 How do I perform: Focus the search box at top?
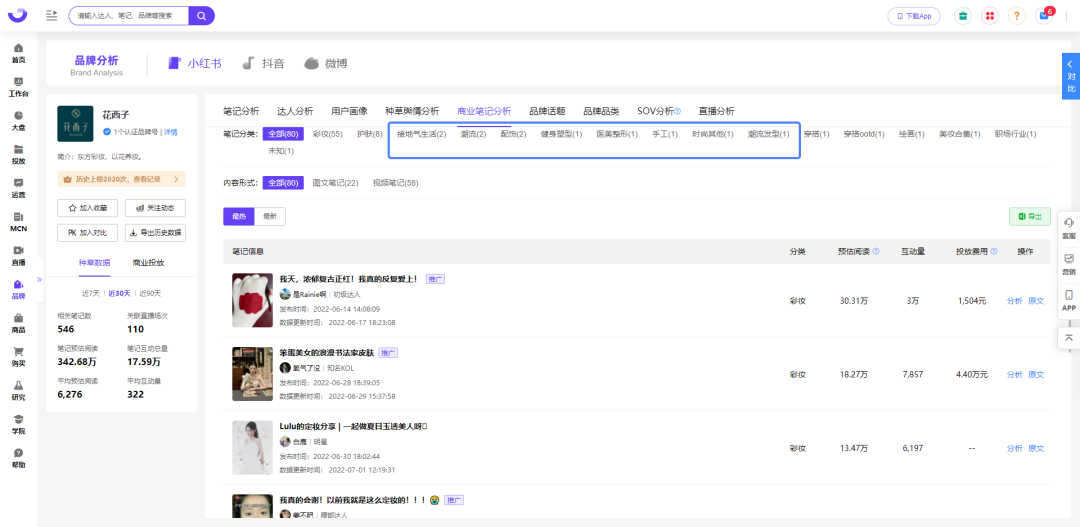pos(129,15)
